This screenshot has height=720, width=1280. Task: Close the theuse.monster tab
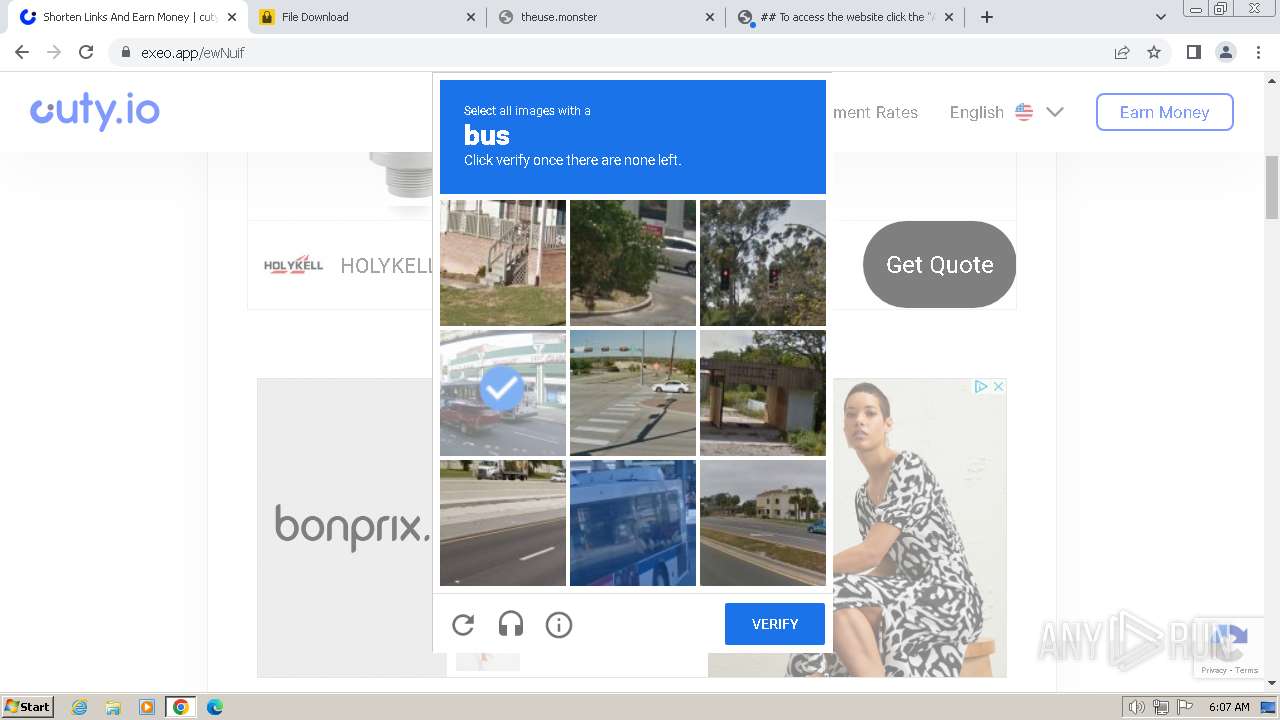(x=710, y=17)
